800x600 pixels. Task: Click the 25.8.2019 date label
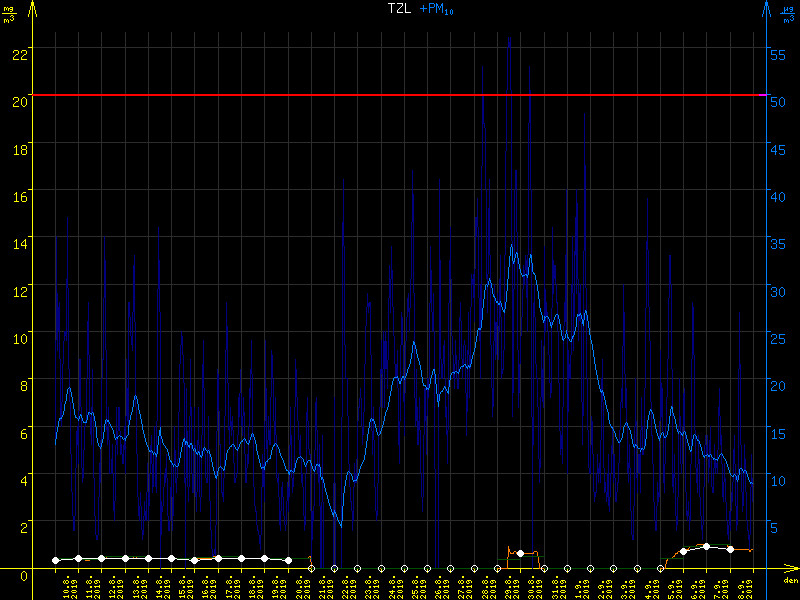(x=415, y=585)
